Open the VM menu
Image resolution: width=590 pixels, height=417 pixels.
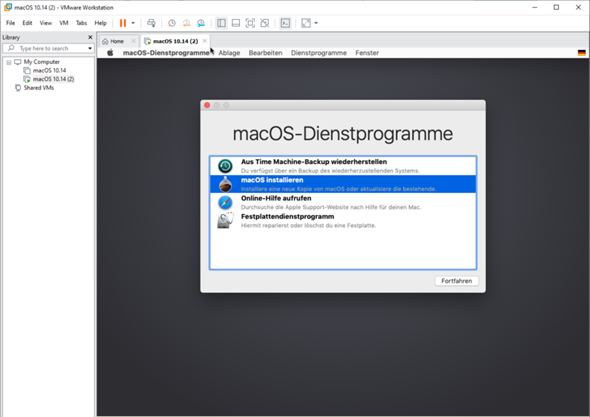(64, 23)
